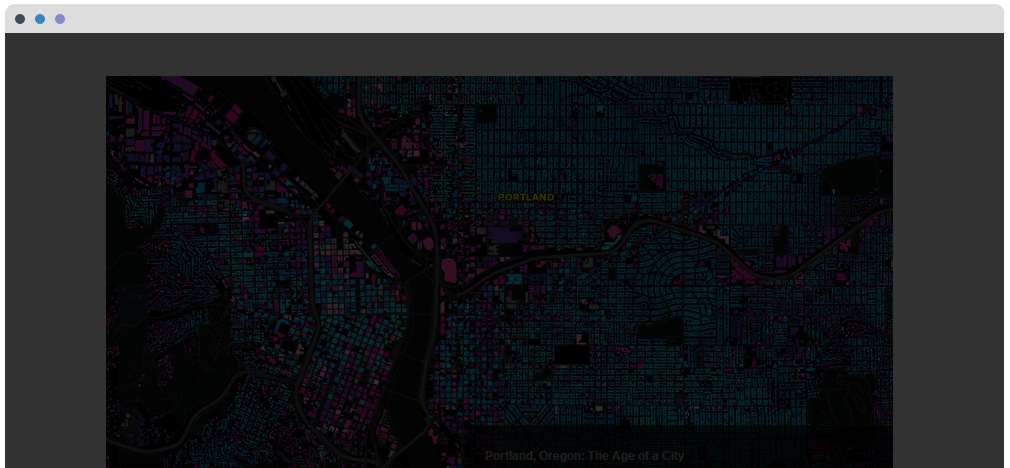Click the purple block just below the PORTLAND label

[505, 236]
